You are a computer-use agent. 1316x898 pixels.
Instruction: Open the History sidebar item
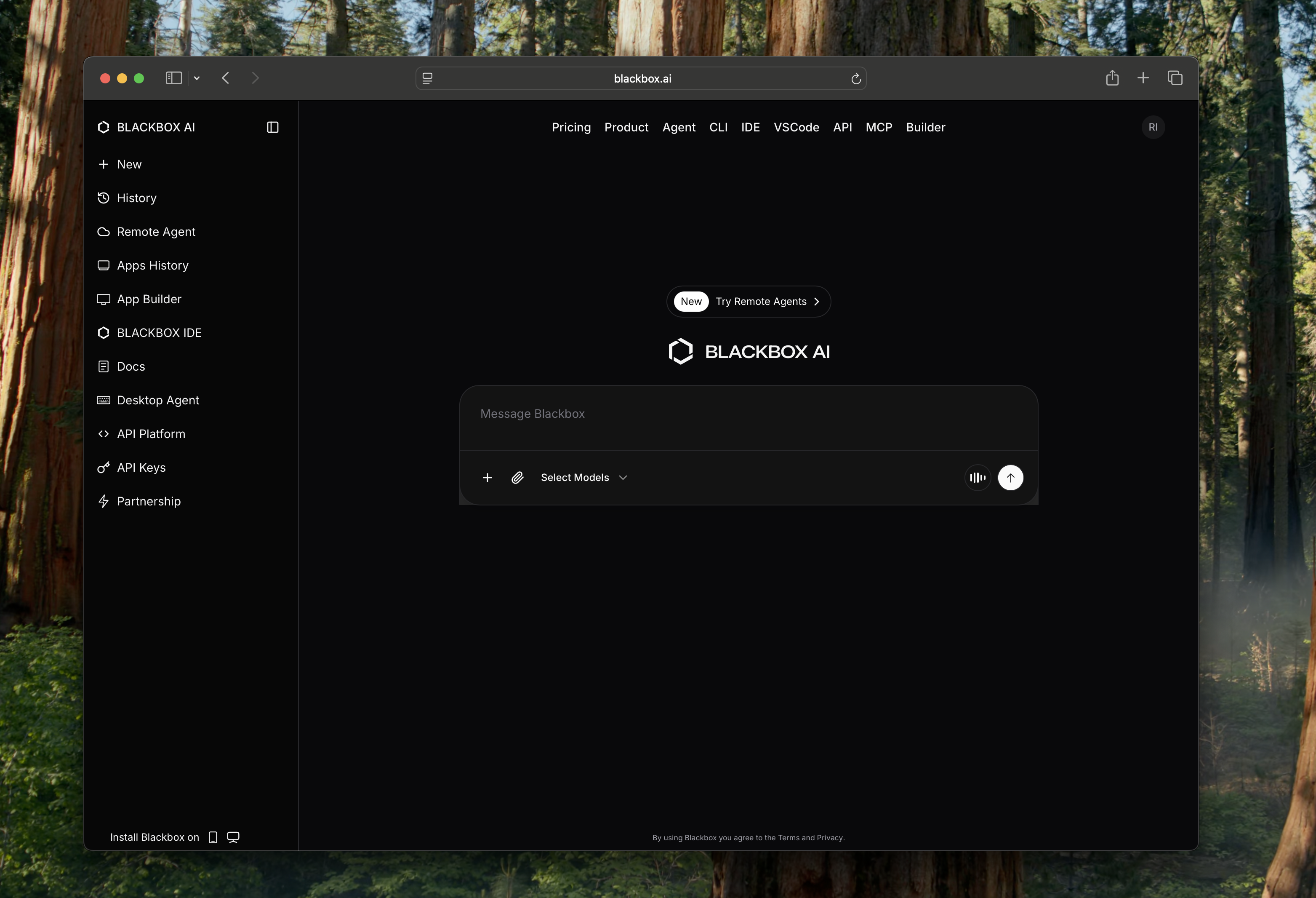click(136, 198)
